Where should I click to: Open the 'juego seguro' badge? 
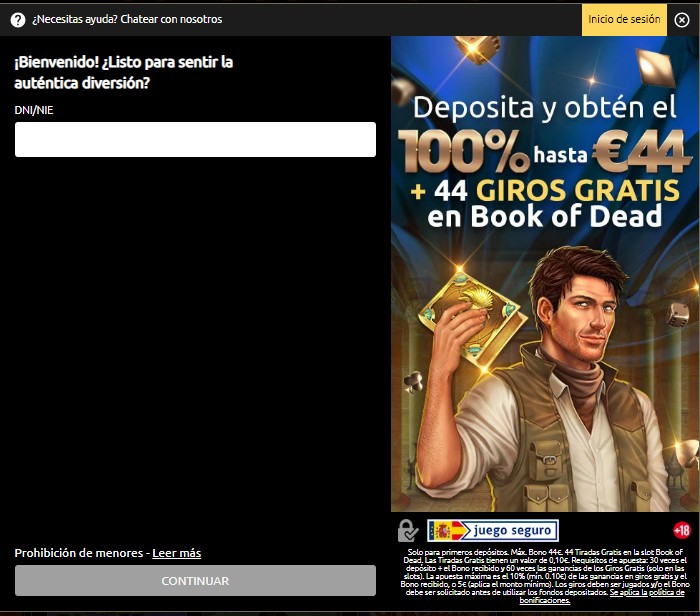tap(493, 531)
